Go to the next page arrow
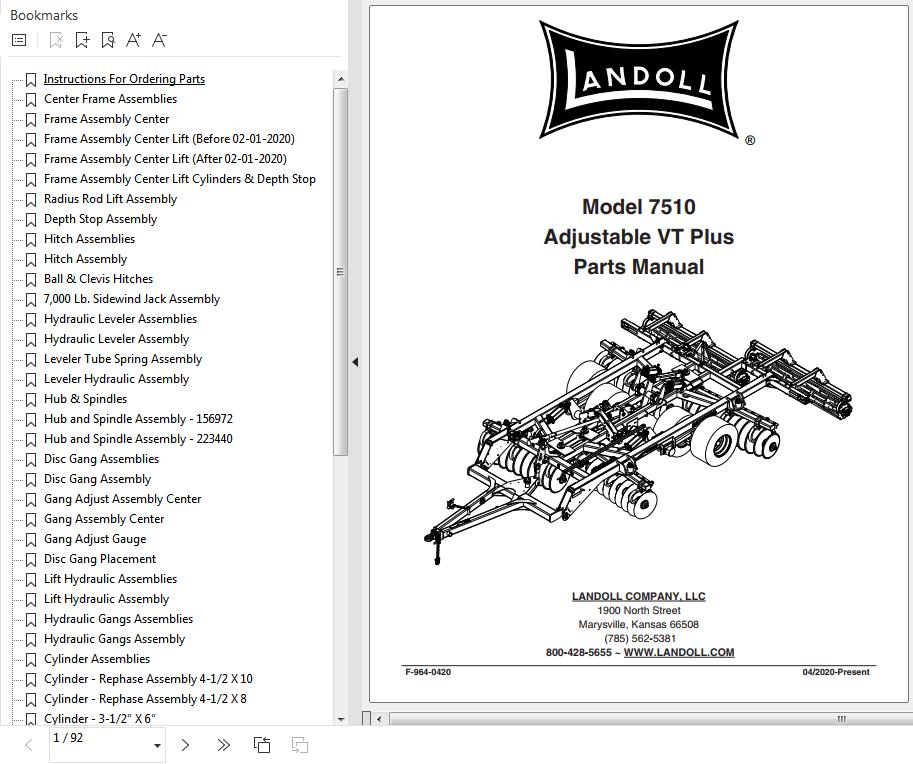Viewport: 913px width, 764px height. [185, 745]
